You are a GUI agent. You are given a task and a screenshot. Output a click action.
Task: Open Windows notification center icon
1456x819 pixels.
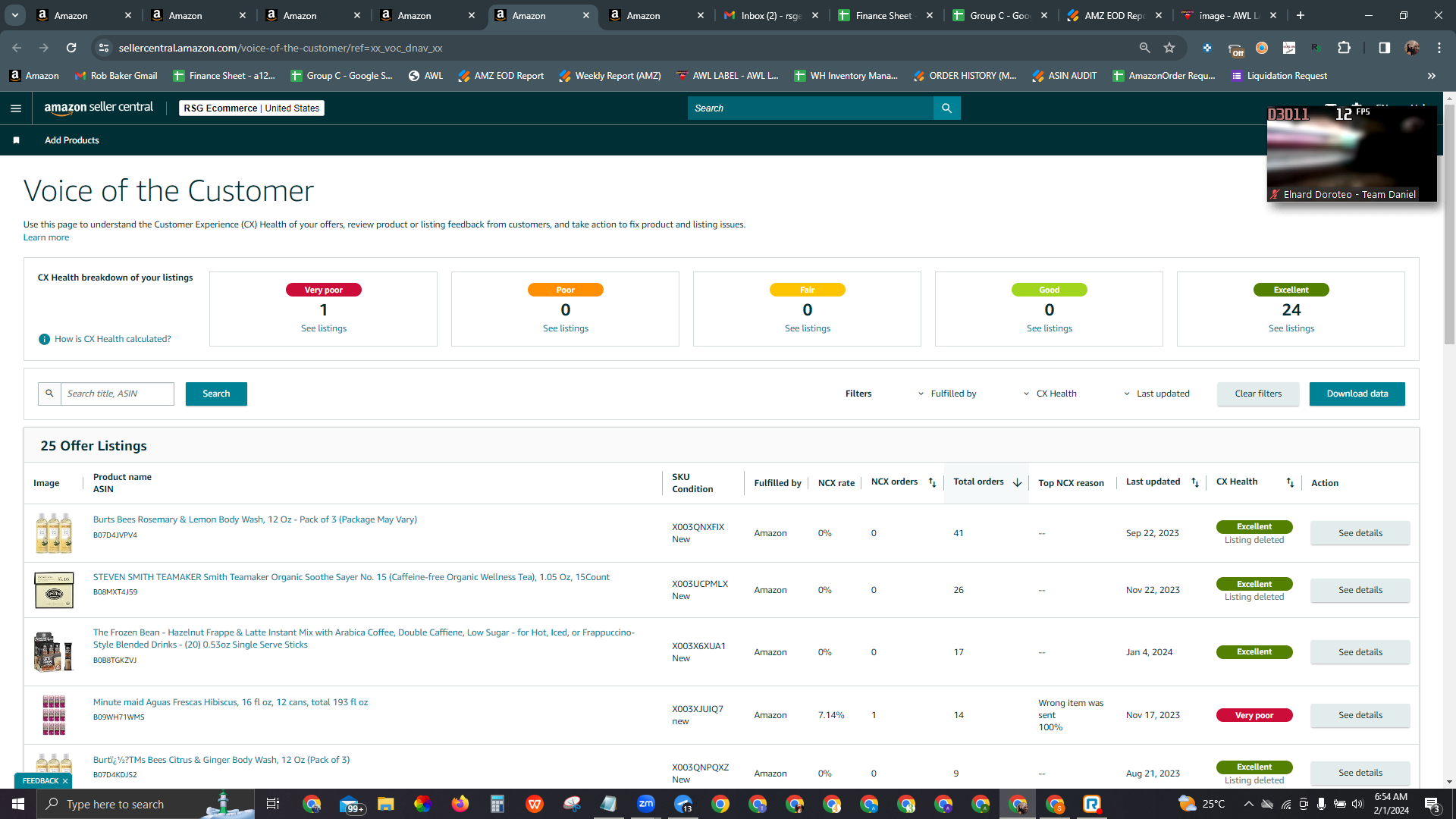(1432, 804)
